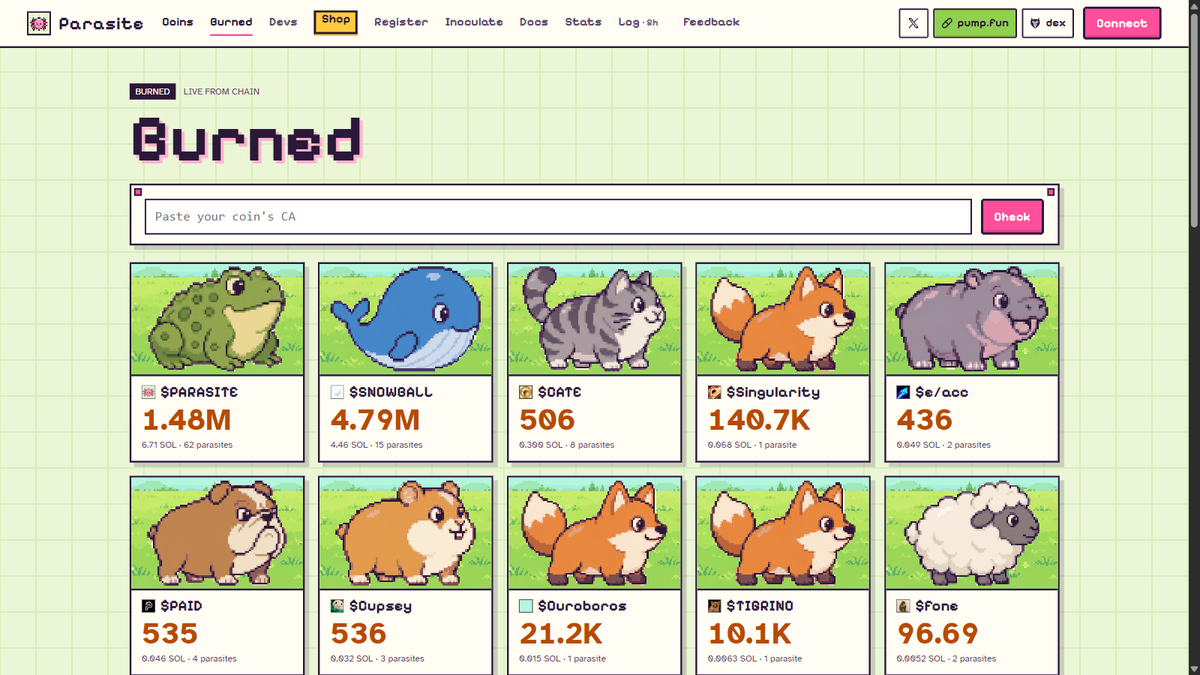Click the BURNED badge label
This screenshot has width=1200, height=675.
click(x=153, y=92)
